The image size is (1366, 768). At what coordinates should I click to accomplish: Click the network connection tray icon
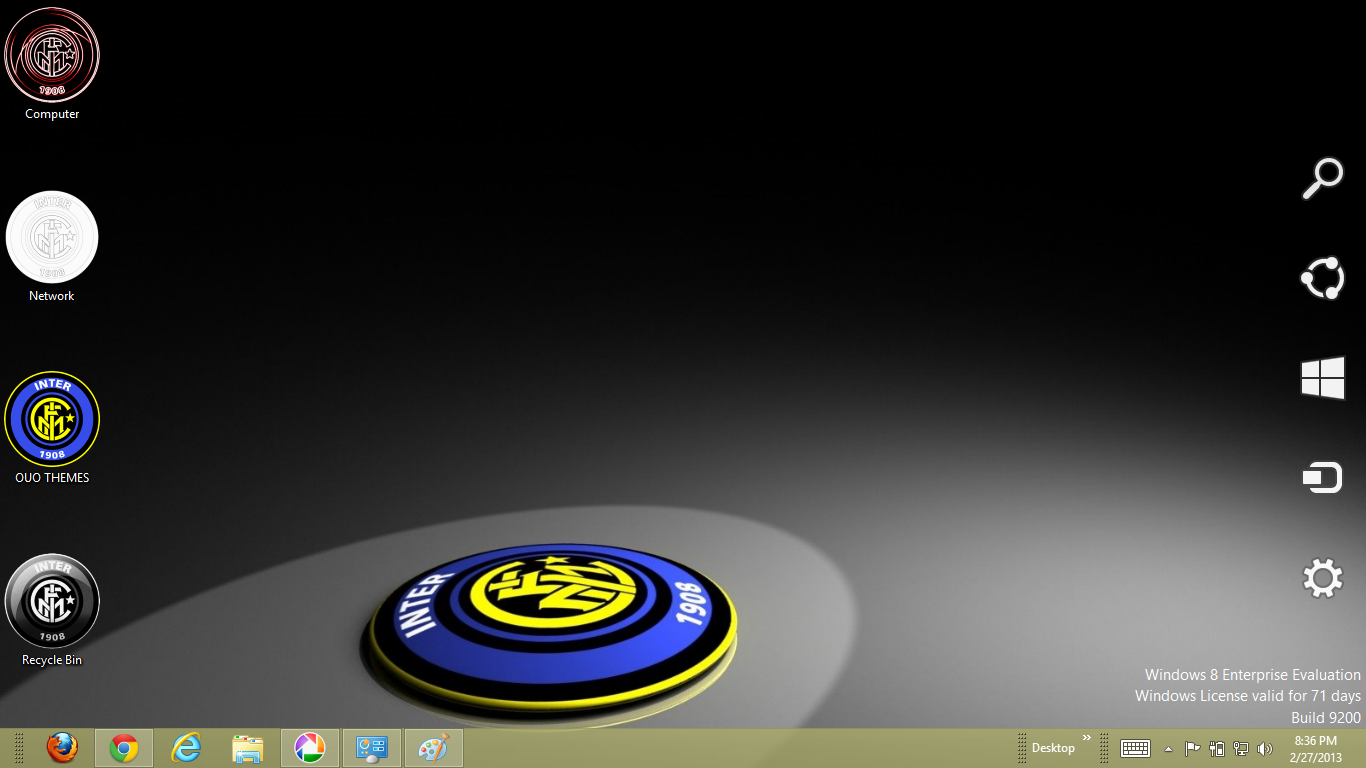[x=1241, y=748]
